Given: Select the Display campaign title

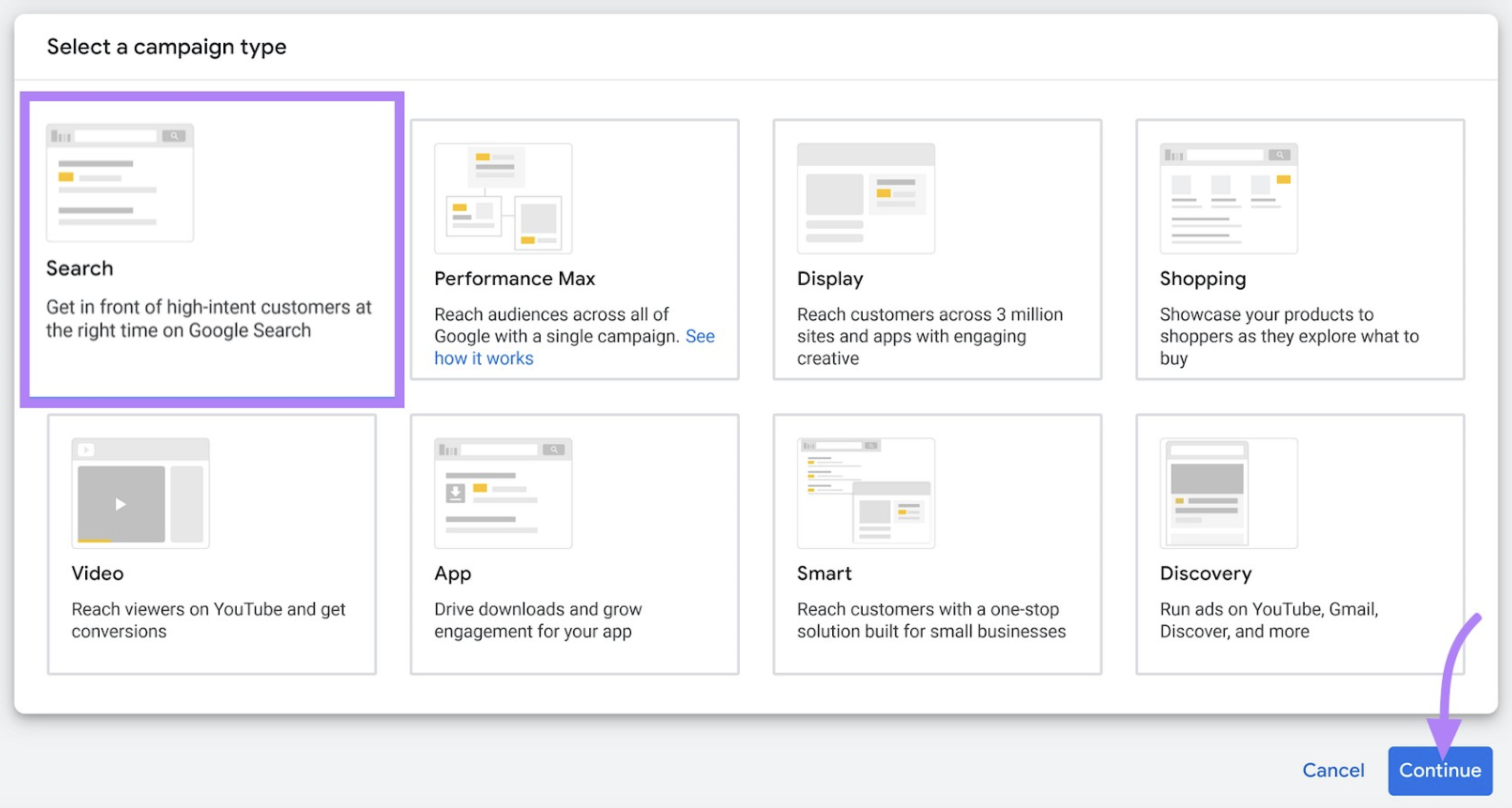Looking at the screenshot, I should point(830,279).
